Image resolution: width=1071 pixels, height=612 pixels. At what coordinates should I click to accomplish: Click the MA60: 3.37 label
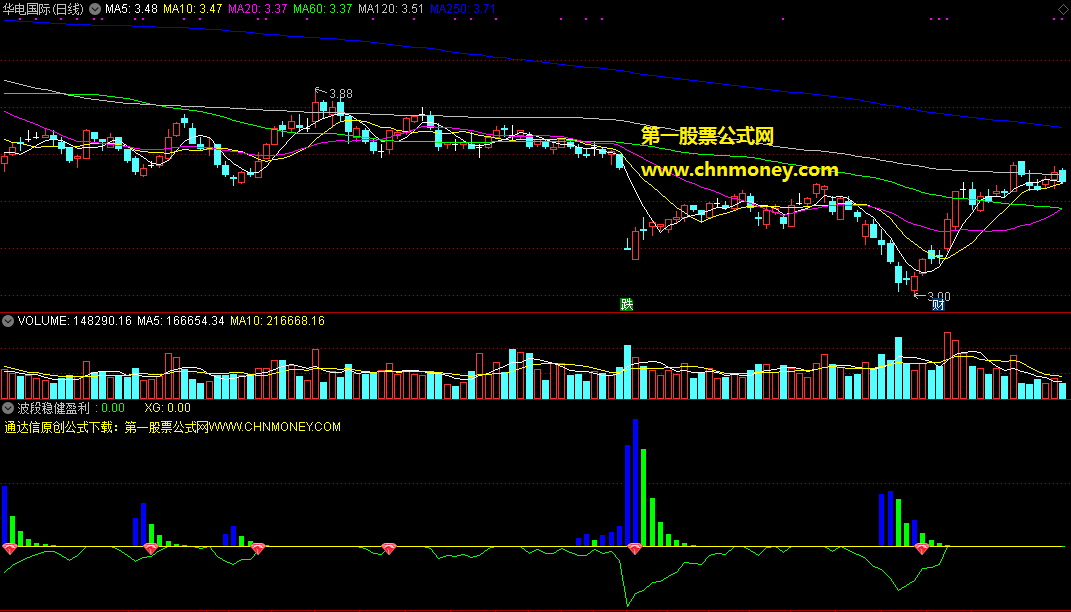(322, 10)
